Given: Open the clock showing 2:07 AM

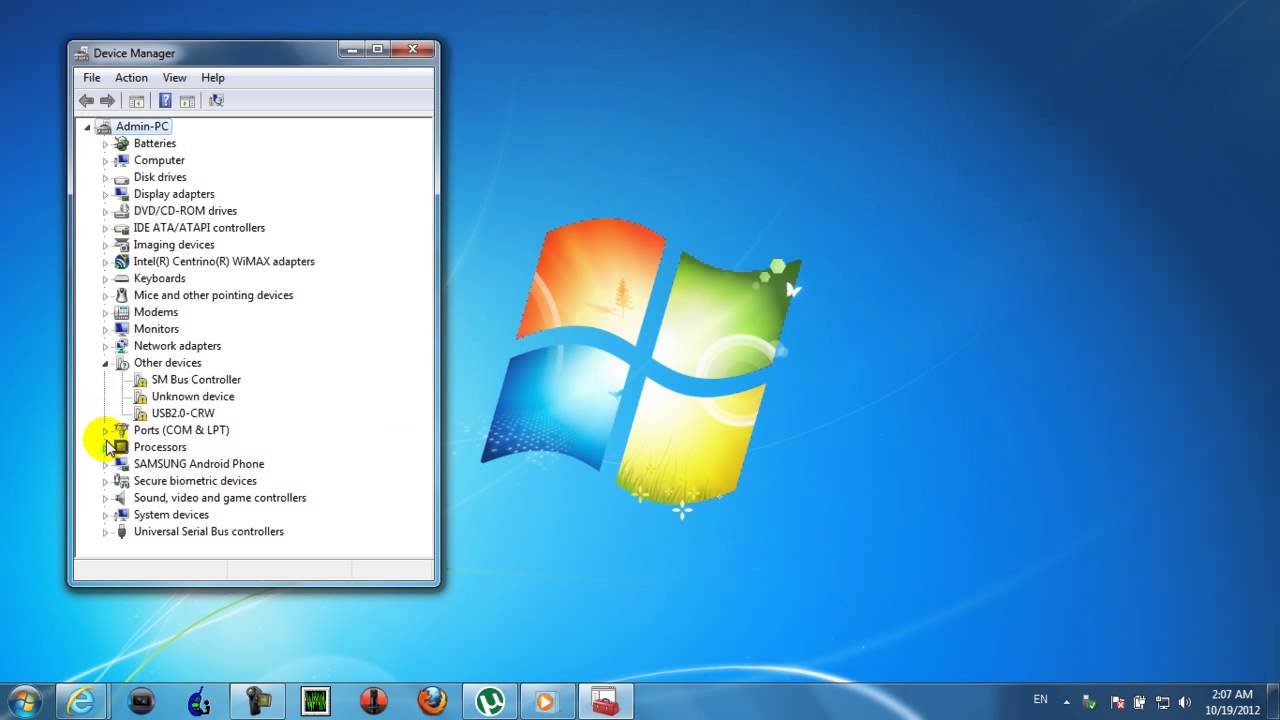Looking at the screenshot, I should 1231,702.
